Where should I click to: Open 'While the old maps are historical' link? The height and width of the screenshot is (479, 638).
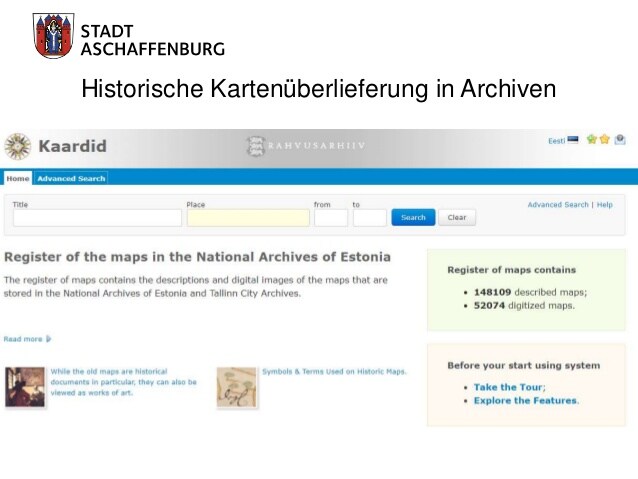(124, 382)
